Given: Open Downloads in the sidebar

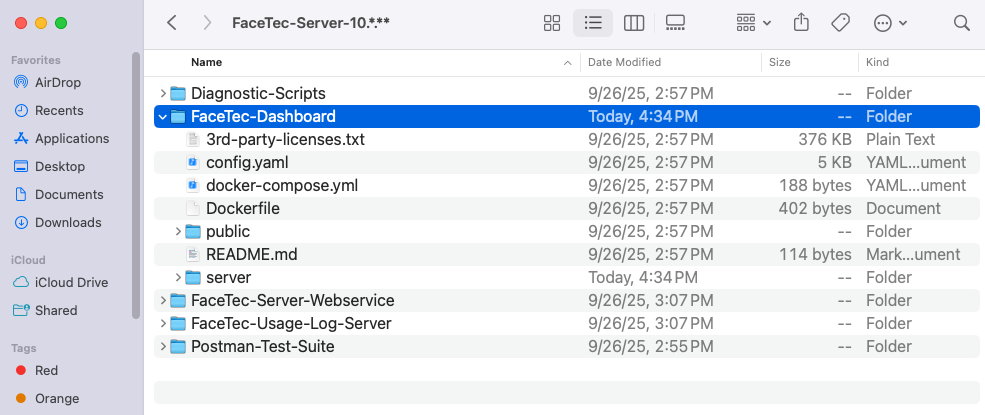Looking at the screenshot, I should click(x=67, y=222).
